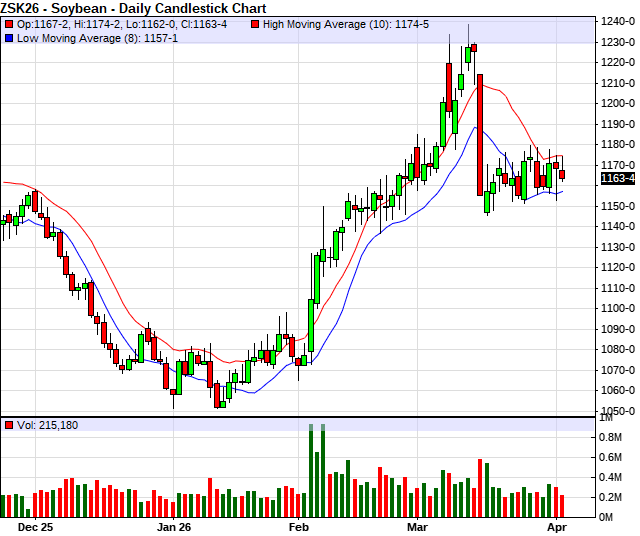Click the Jan 26 date axis label
Screen dimensions: 640x536
tap(174, 527)
